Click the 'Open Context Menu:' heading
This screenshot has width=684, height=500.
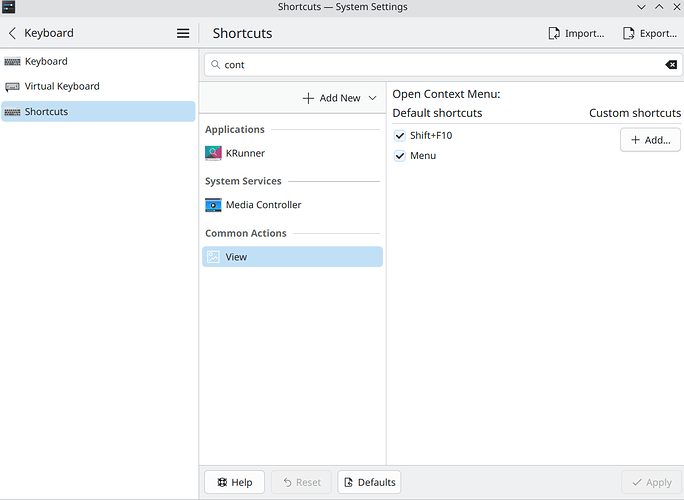(446, 94)
